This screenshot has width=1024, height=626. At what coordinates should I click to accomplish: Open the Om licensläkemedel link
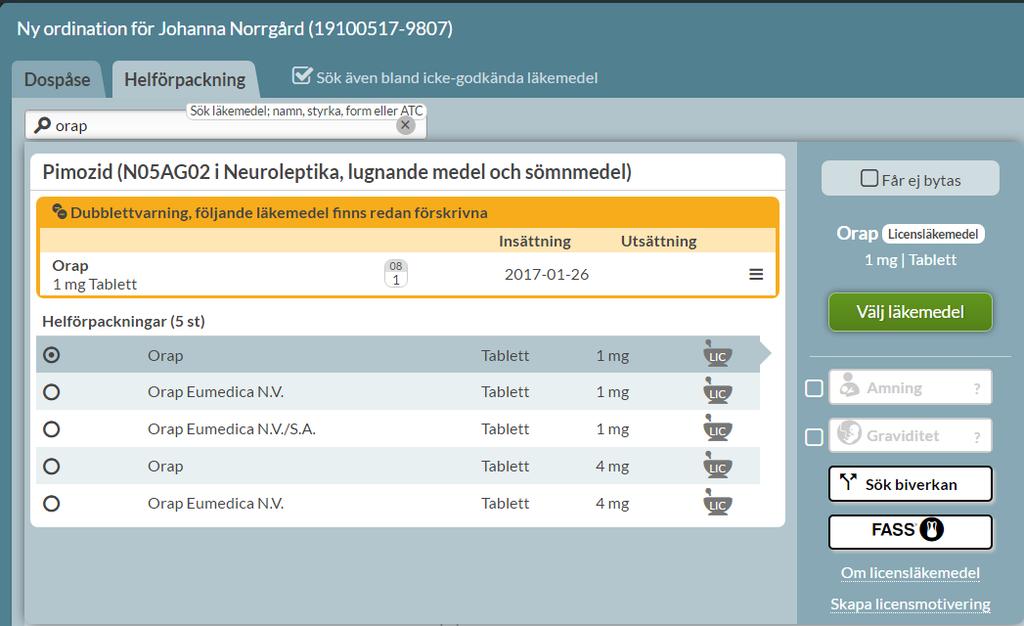pos(910,573)
